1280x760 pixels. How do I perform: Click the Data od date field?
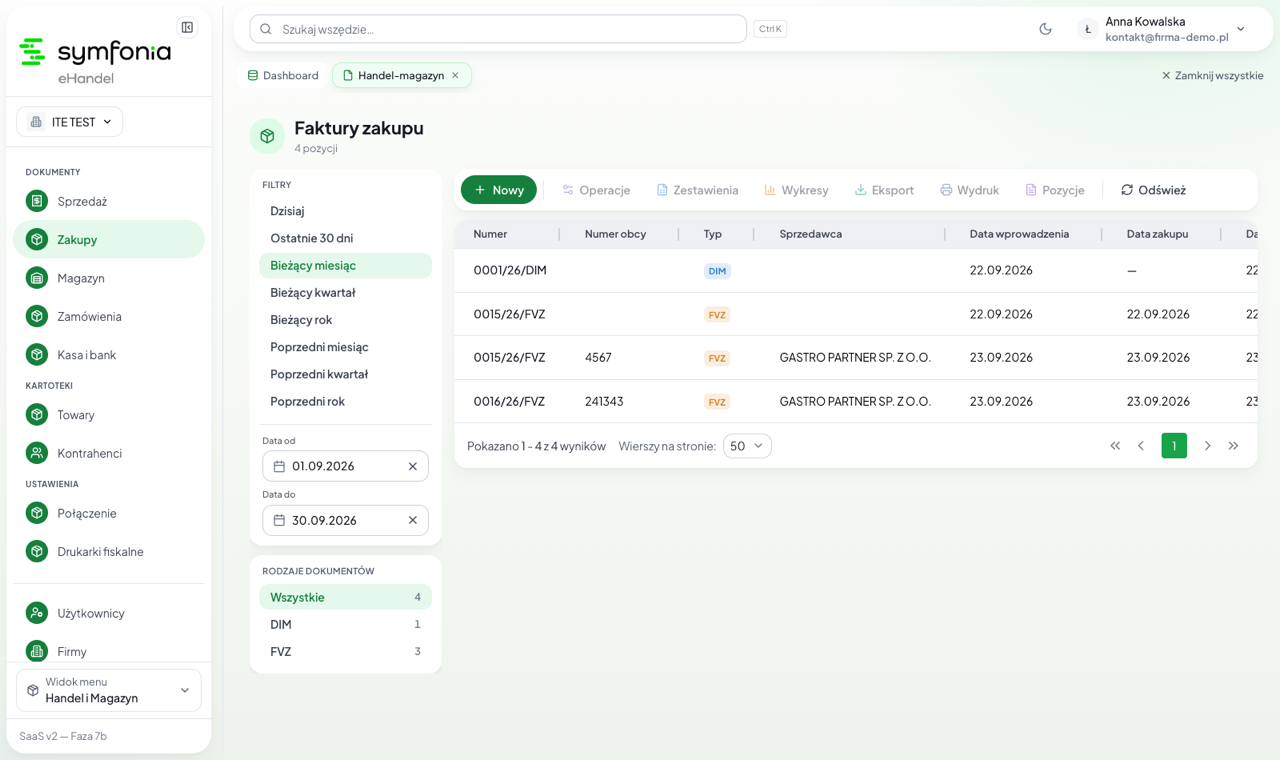click(x=345, y=466)
